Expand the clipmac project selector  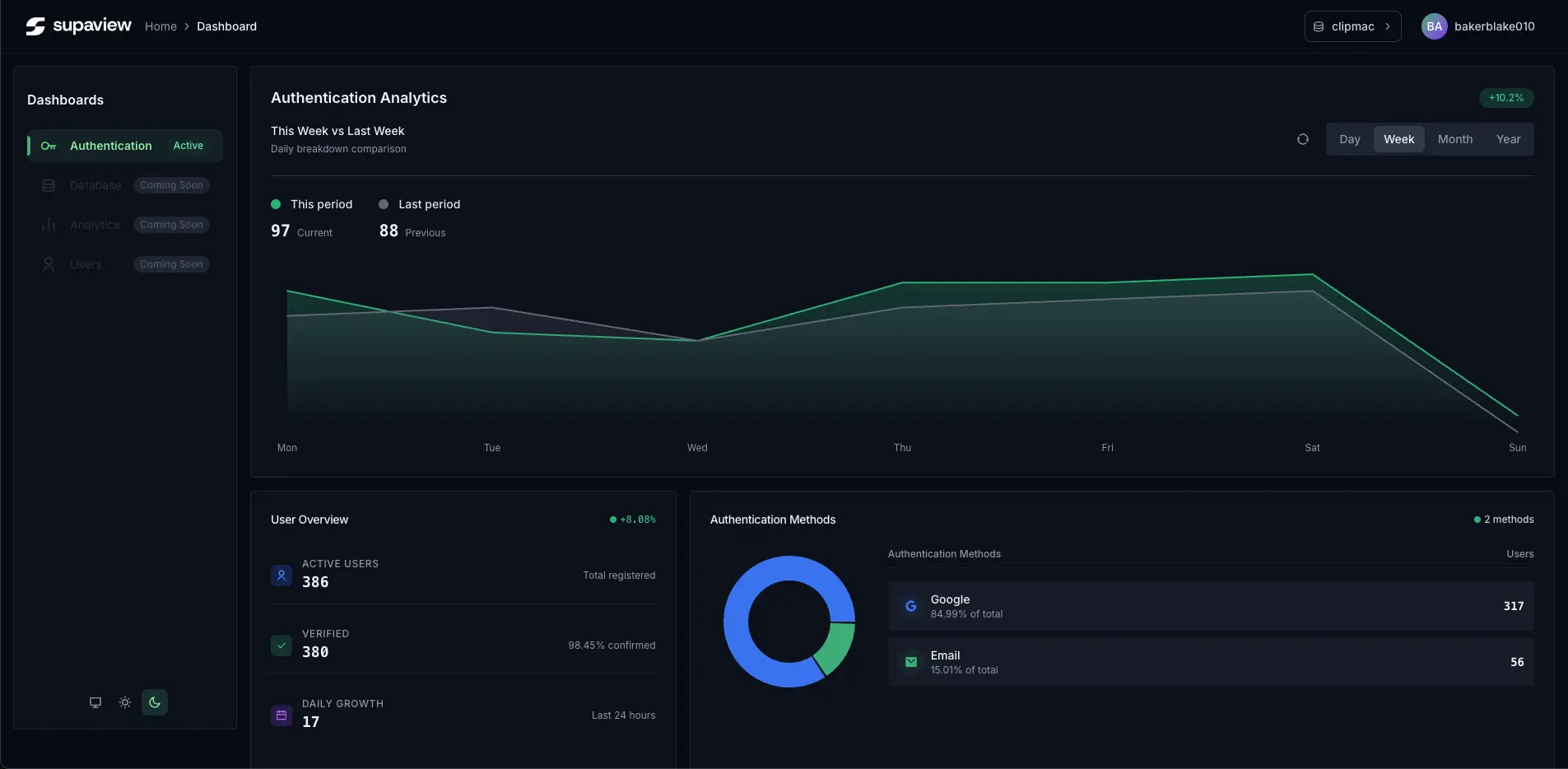coord(1352,26)
